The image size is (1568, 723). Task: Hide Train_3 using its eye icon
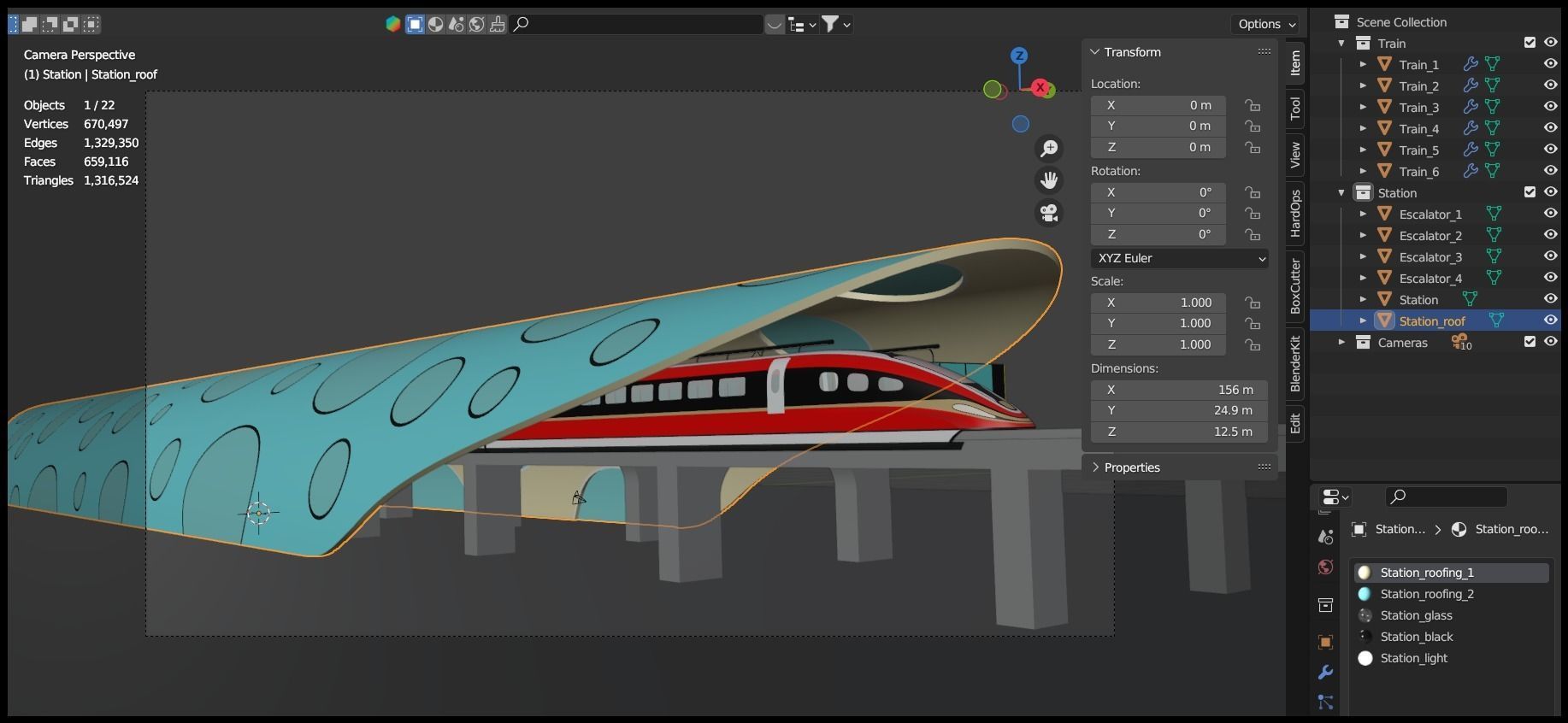click(1550, 107)
